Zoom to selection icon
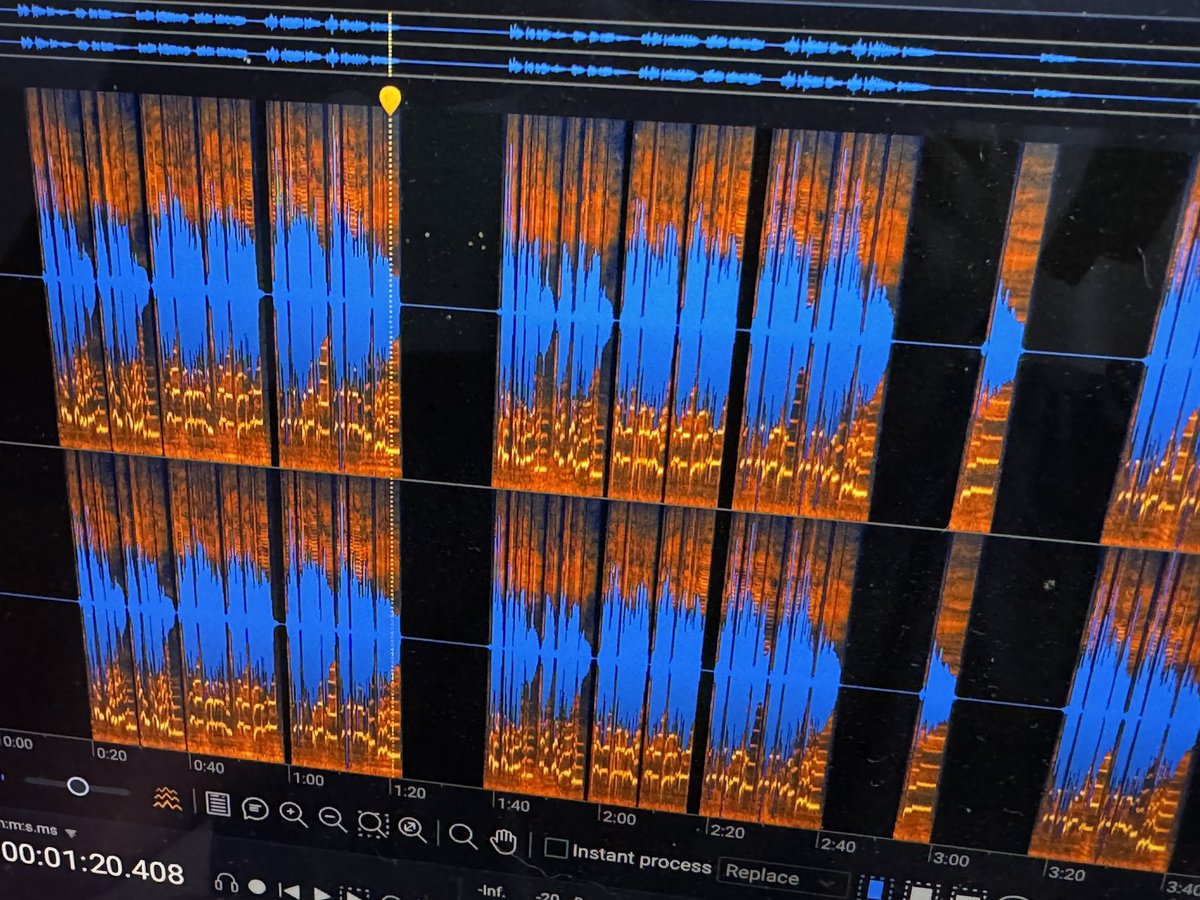Viewport: 1200px width, 900px height. pyautogui.click(x=372, y=823)
